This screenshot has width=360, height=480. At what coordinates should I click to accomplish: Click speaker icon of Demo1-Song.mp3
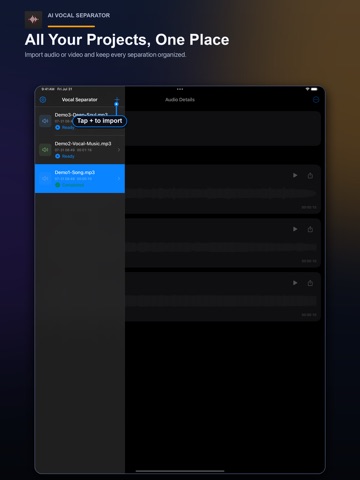[45, 178]
